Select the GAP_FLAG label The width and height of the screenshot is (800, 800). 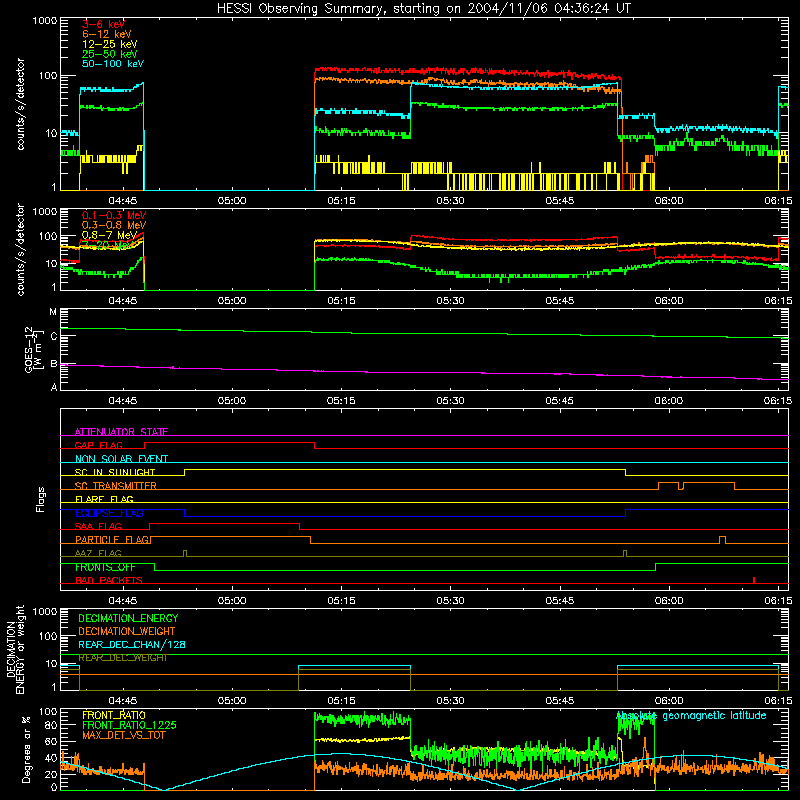[x=98, y=445]
